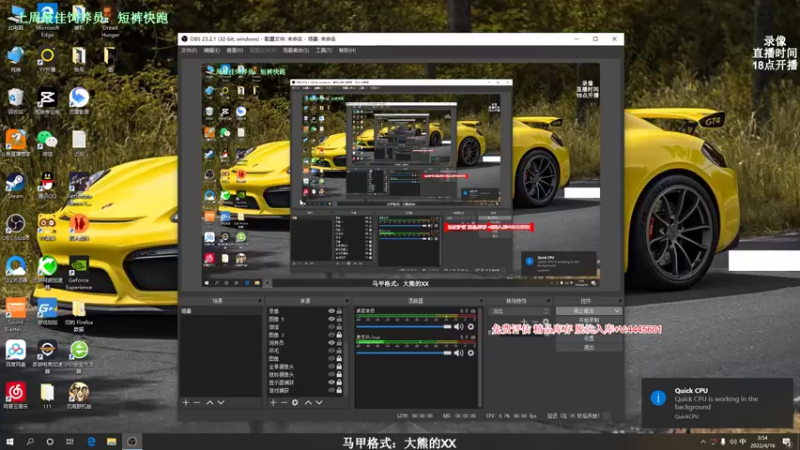Move source down with Sources panel arrow
Image resolution: width=800 pixels, height=450 pixels.
pyautogui.click(x=319, y=403)
